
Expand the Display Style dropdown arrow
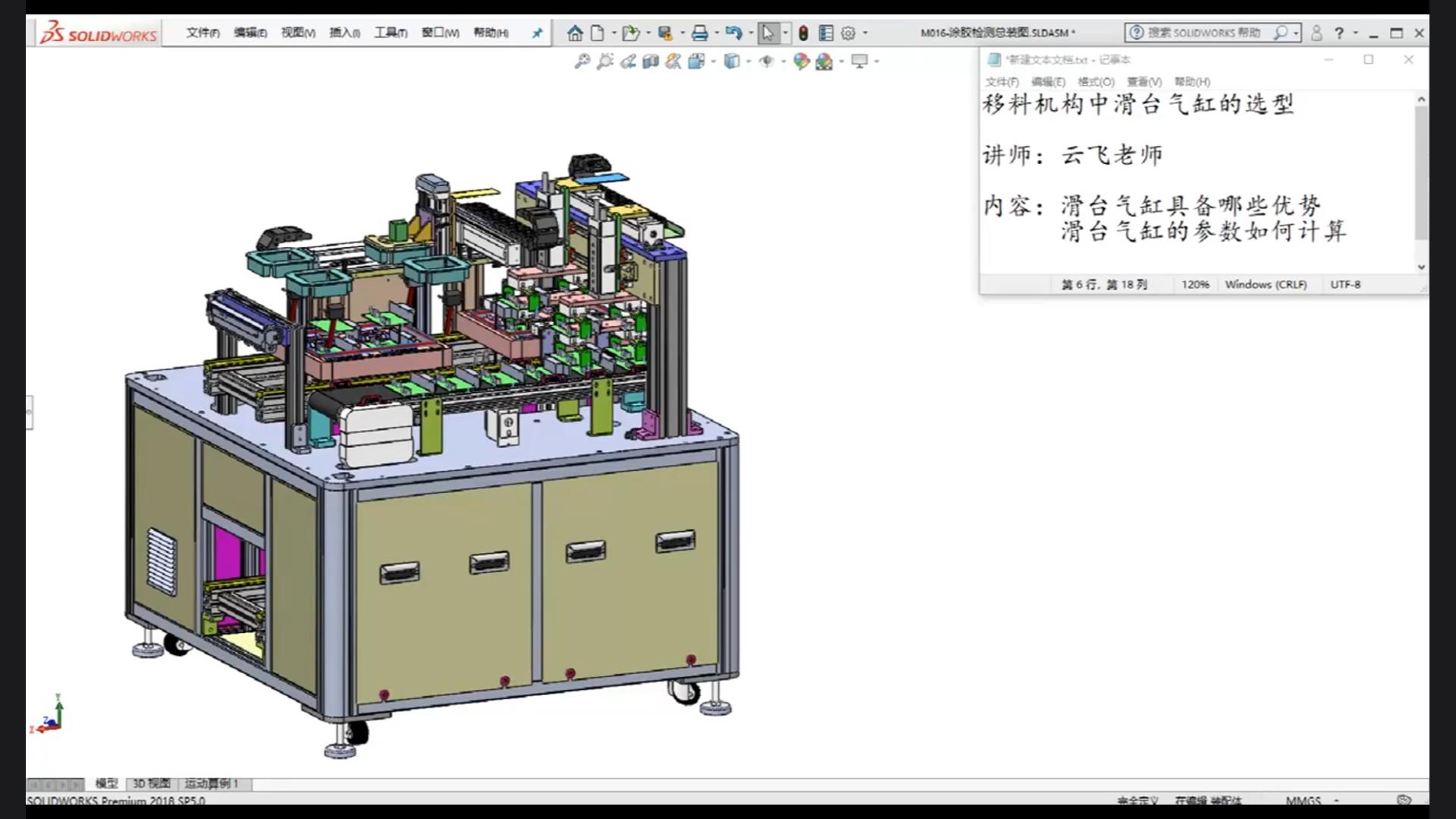pyautogui.click(x=748, y=61)
